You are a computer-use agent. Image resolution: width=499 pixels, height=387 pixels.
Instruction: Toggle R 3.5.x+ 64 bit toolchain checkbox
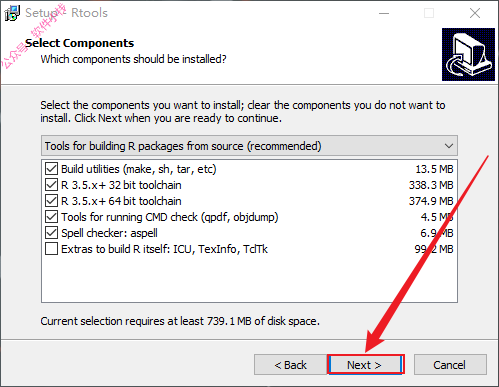tap(51, 201)
